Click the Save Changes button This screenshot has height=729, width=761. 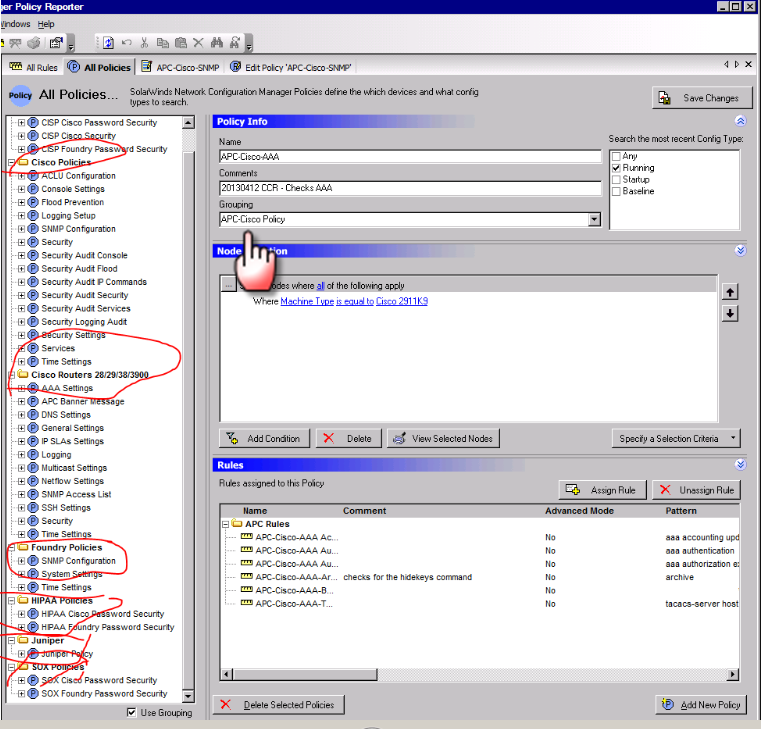[702, 98]
